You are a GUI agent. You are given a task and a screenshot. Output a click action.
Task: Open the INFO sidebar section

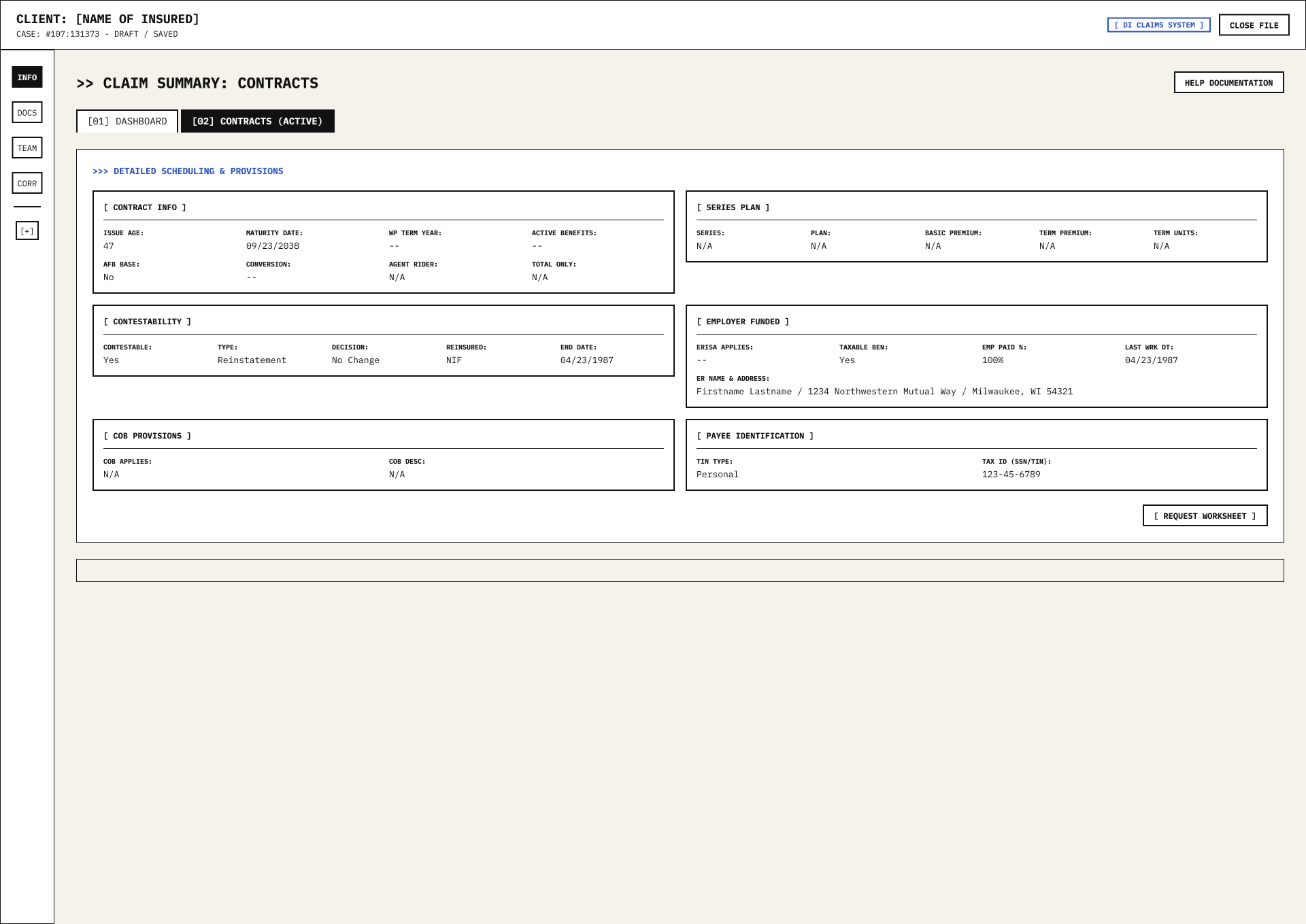(x=27, y=77)
